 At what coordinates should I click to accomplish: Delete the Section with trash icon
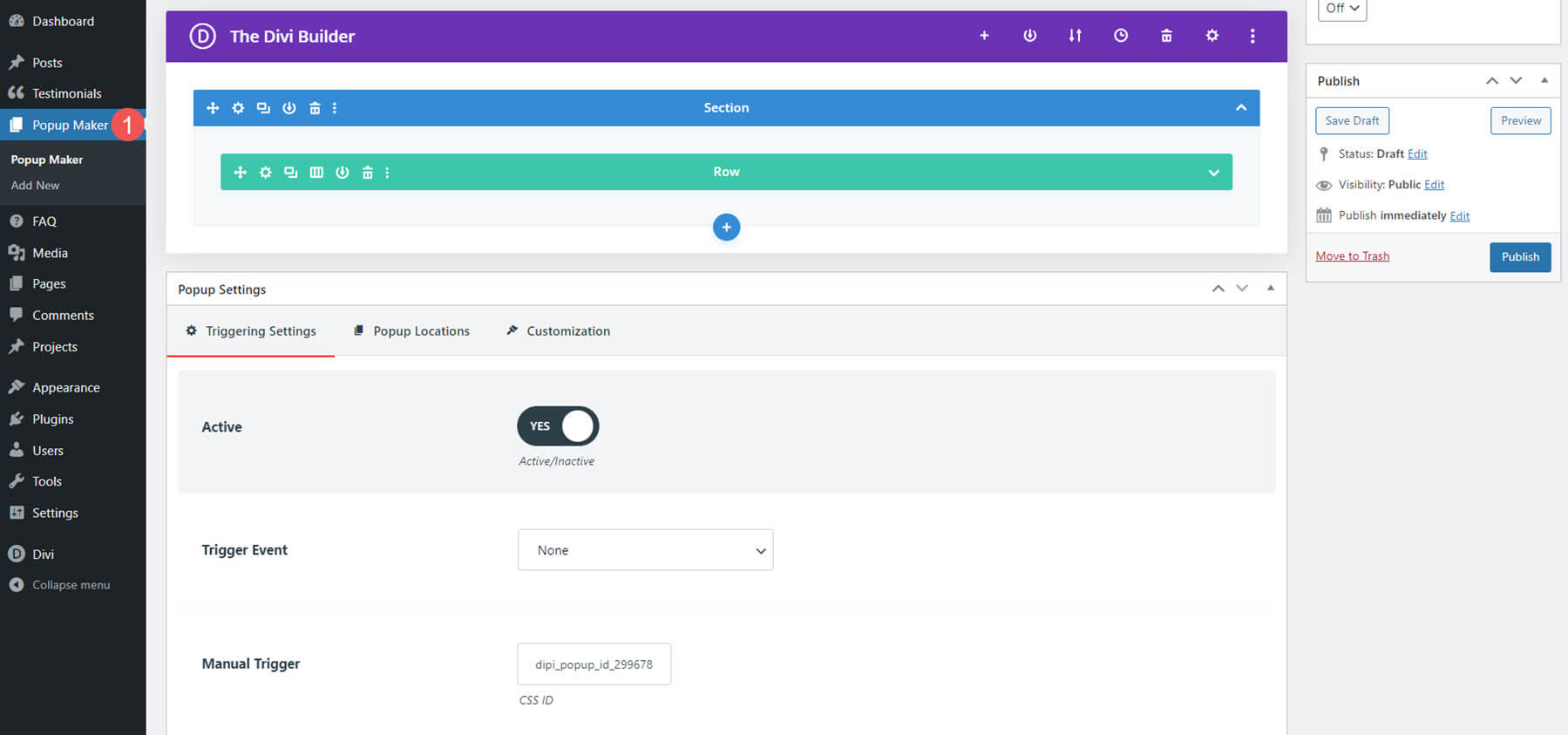pos(315,108)
